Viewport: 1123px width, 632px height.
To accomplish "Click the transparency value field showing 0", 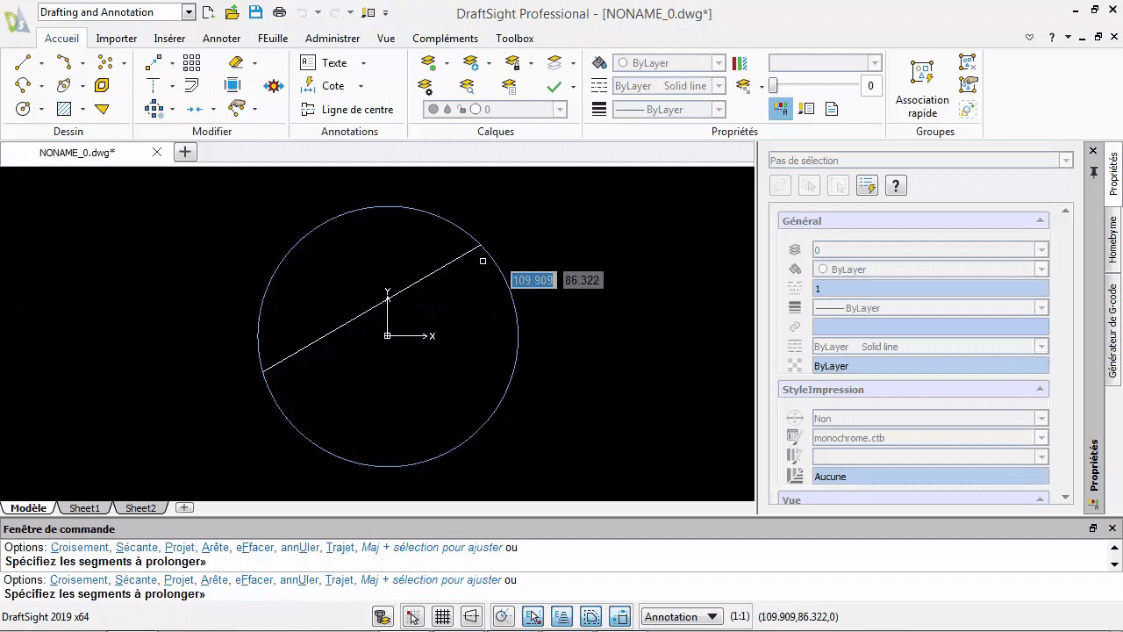I will click(870, 86).
